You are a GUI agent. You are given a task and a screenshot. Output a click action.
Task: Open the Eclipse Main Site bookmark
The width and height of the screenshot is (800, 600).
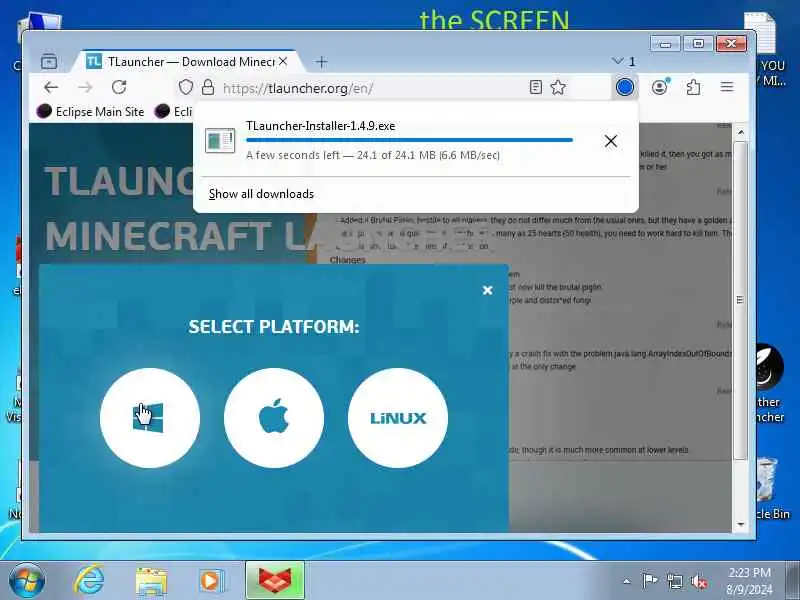point(91,111)
